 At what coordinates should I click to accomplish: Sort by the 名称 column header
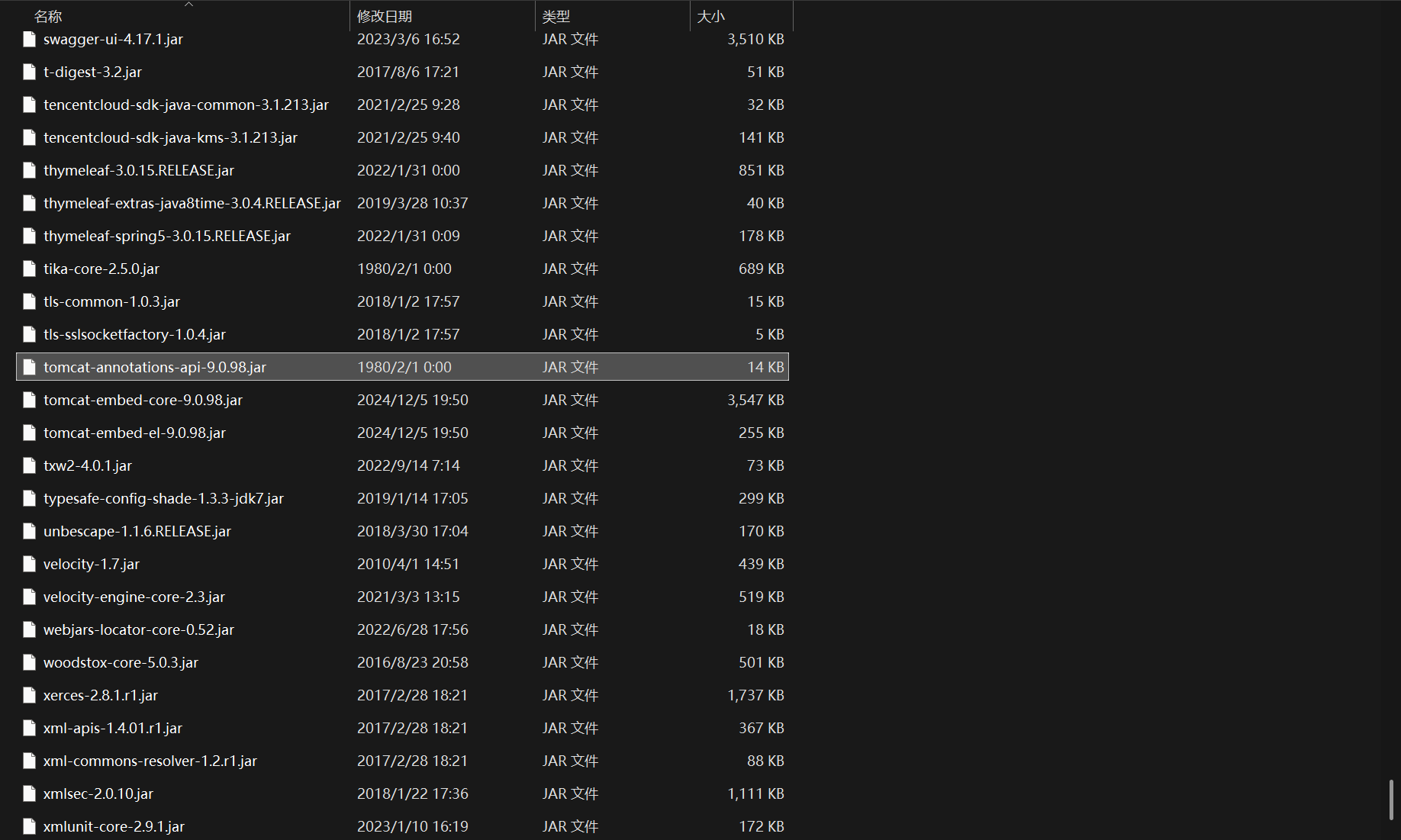(x=48, y=16)
